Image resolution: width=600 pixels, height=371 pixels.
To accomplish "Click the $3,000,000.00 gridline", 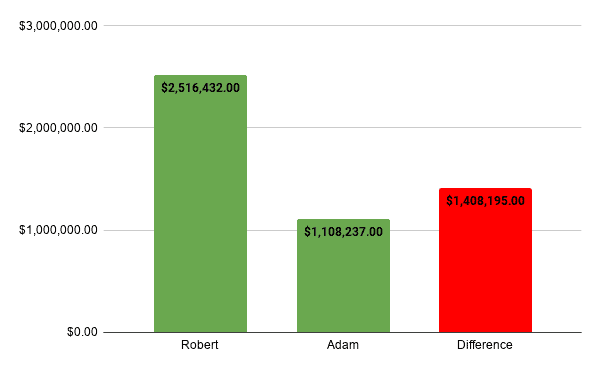I will tap(342, 26).
